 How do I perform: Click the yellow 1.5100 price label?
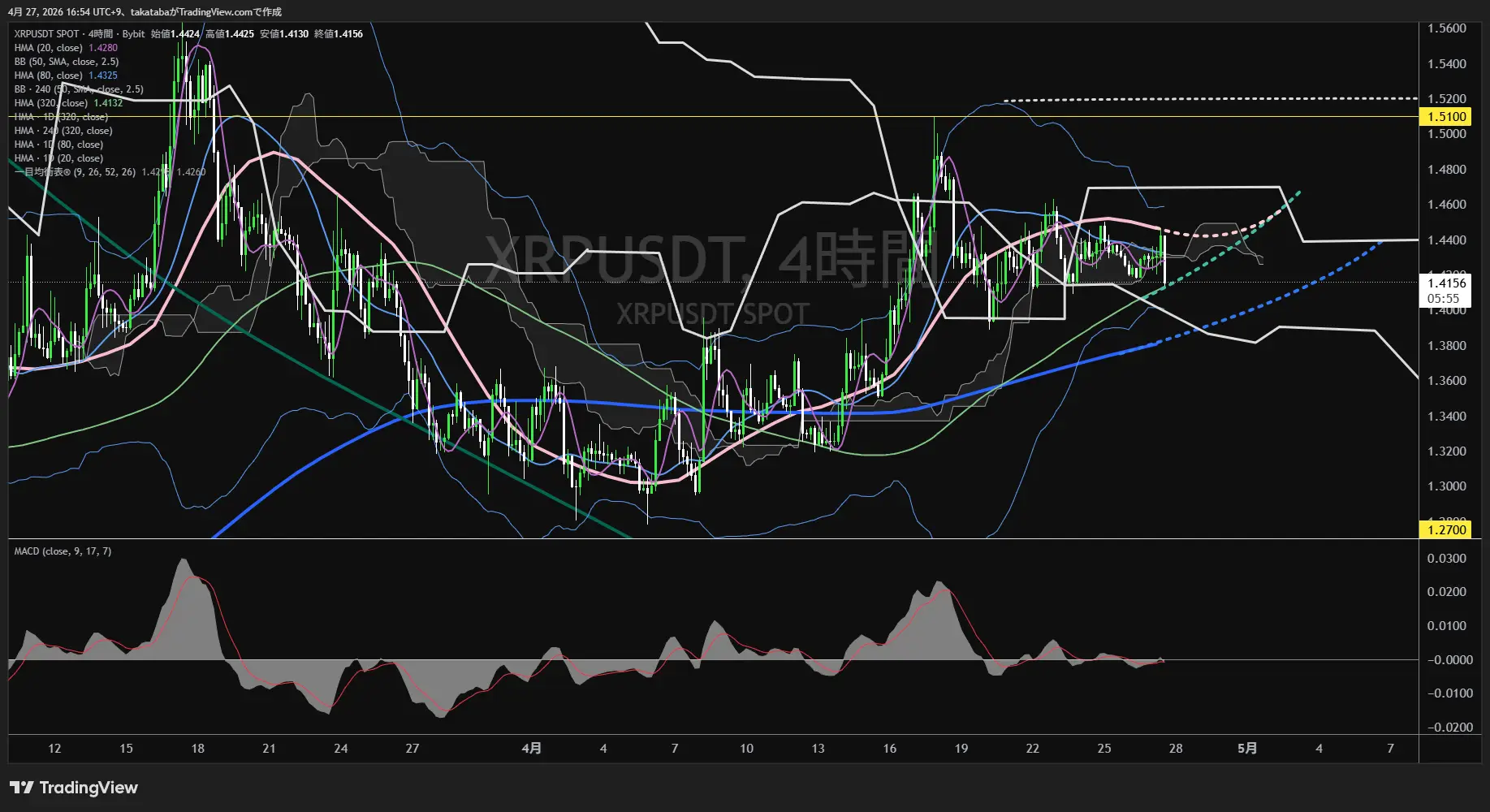point(1446,117)
